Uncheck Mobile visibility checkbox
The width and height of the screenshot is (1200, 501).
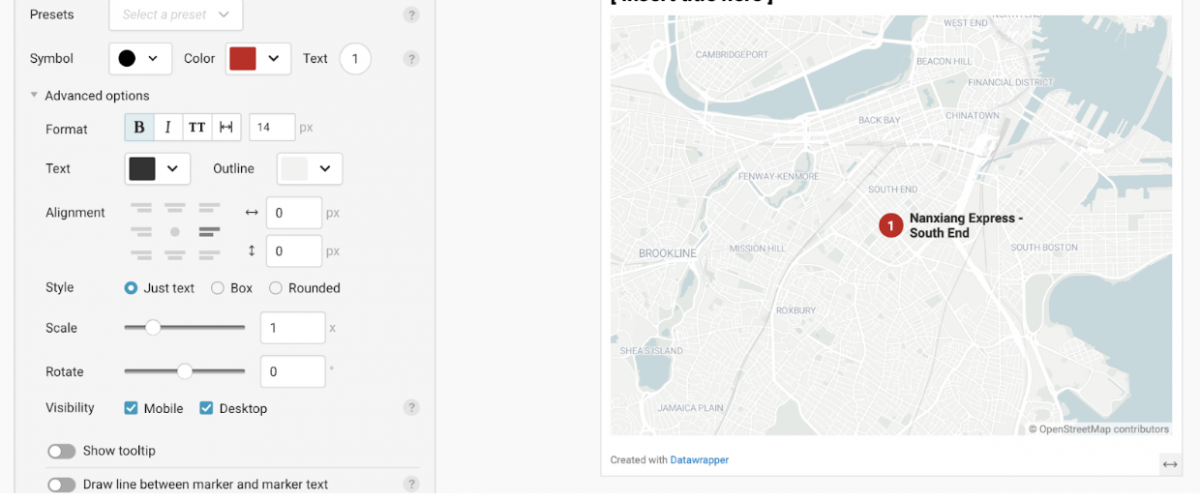pos(131,408)
